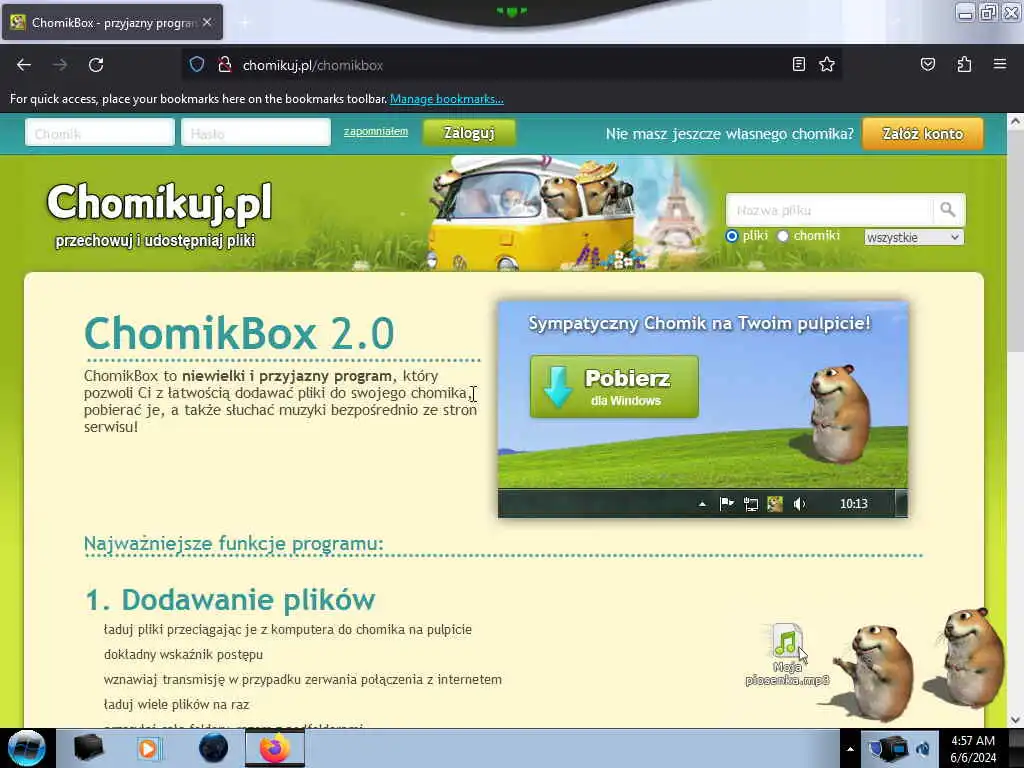1024x768 pixels.
Task: Click the volume tray icon
Action: tap(923, 748)
